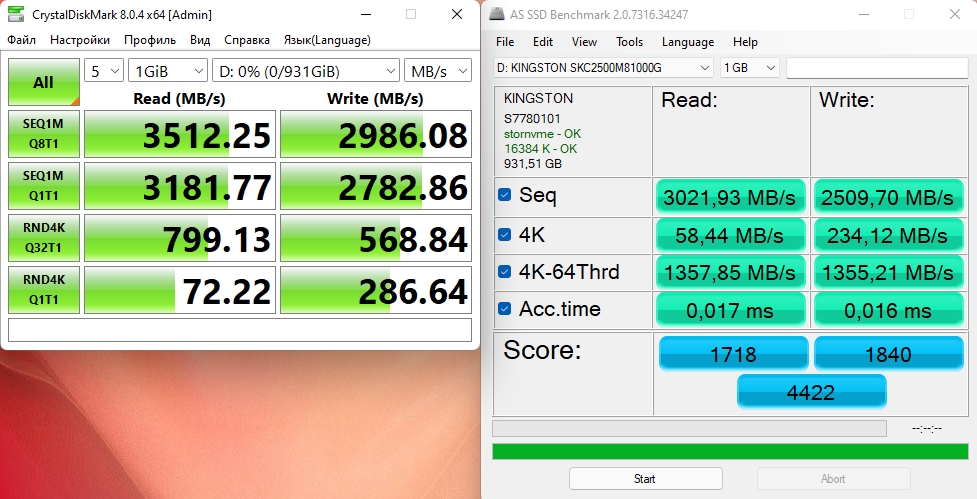977x499 pixels.
Task: Click the 4K-64Thrd write result 1355,21 MB/s
Action: (x=888, y=272)
